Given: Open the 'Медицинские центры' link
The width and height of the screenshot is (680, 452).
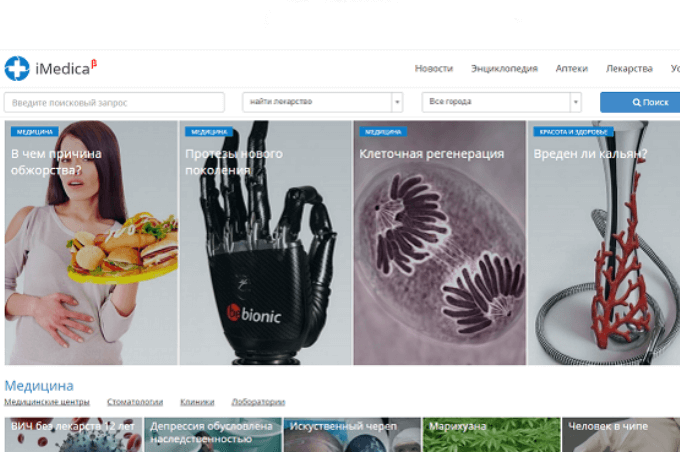Looking at the screenshot, I should click(47, 402).
